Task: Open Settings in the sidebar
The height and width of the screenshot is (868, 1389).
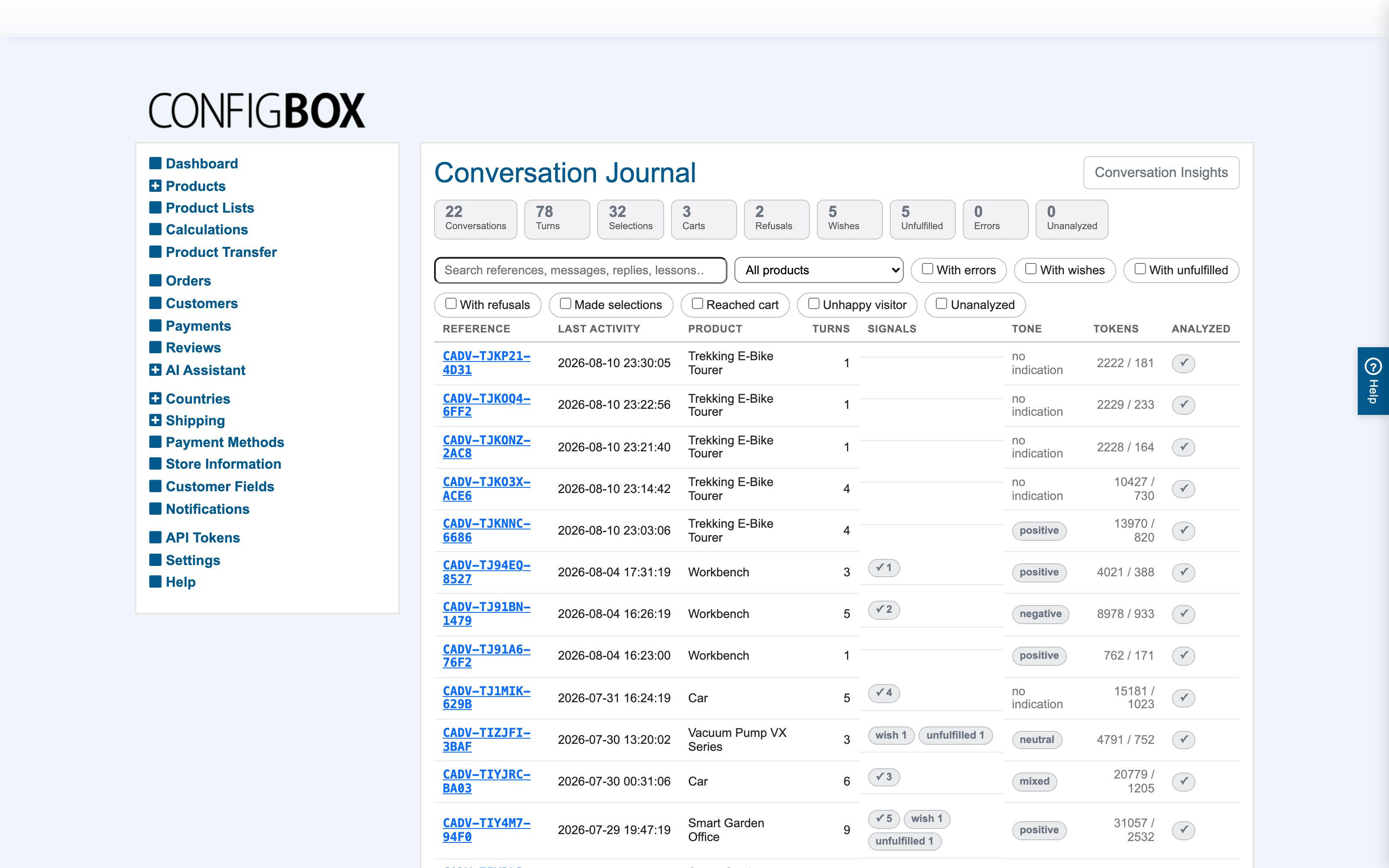Action: (193, 560)
